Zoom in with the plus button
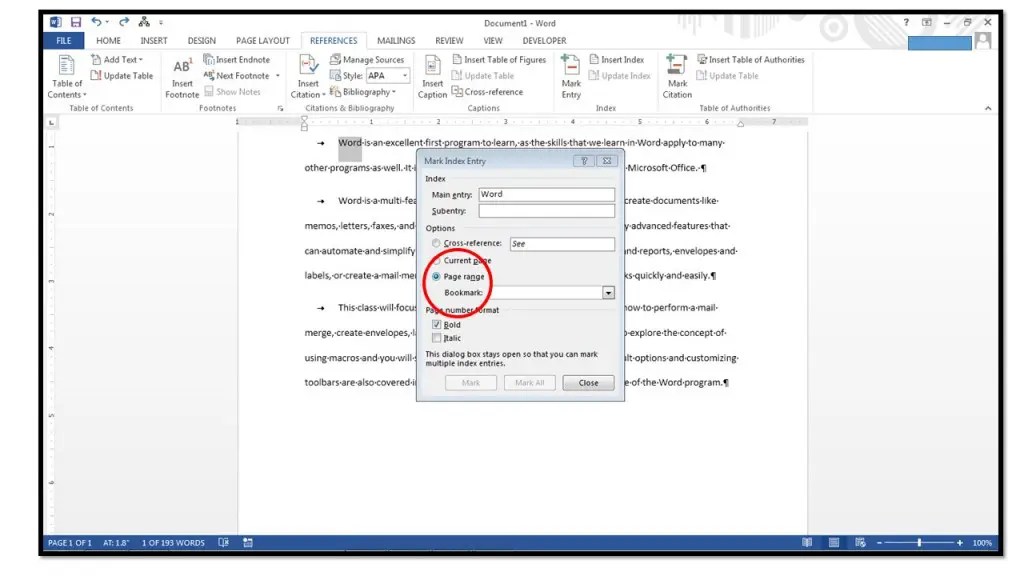 pos(959,543)
